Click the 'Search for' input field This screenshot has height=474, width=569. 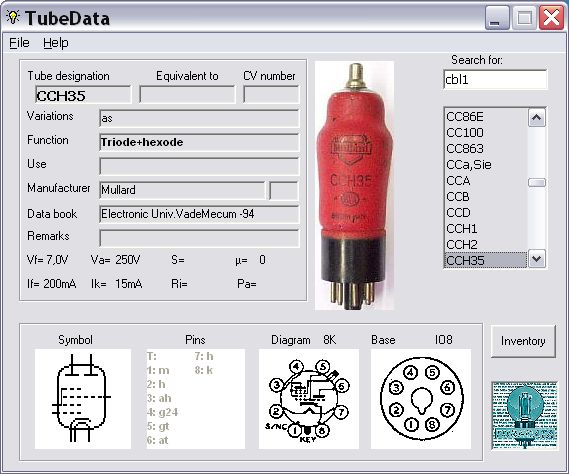coord(495,79)
